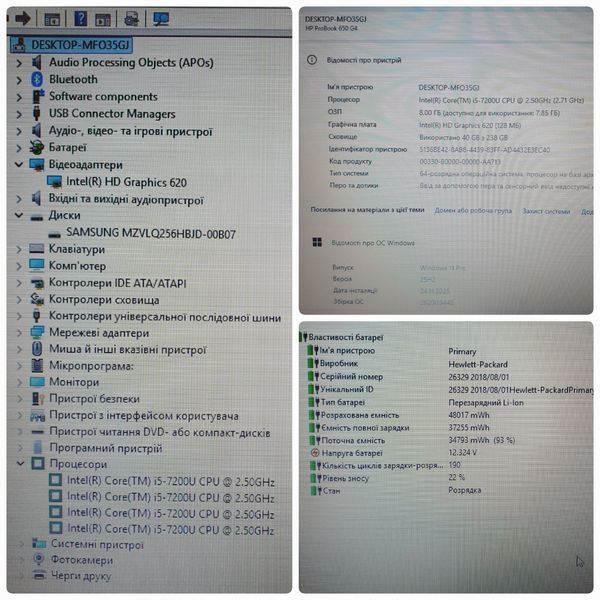Image resolution: width=600 pixels, height=600 pixels.
Task: Click the blue Help question-mark toolbar icon
Action: 80,18
